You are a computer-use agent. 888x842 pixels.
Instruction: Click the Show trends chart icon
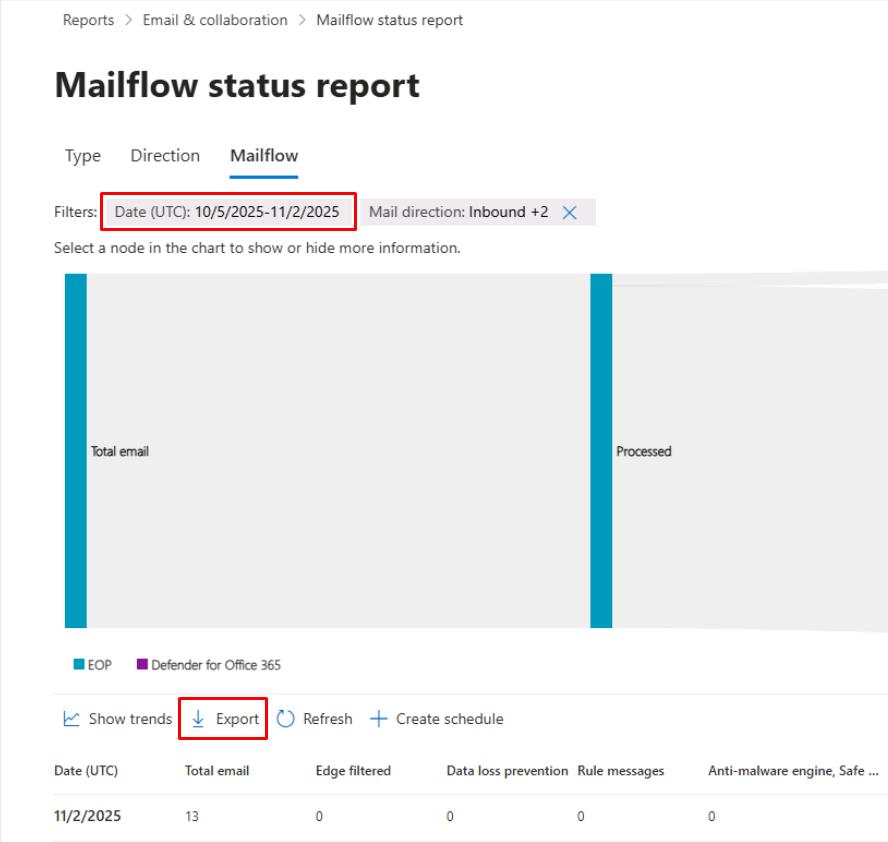71,719
